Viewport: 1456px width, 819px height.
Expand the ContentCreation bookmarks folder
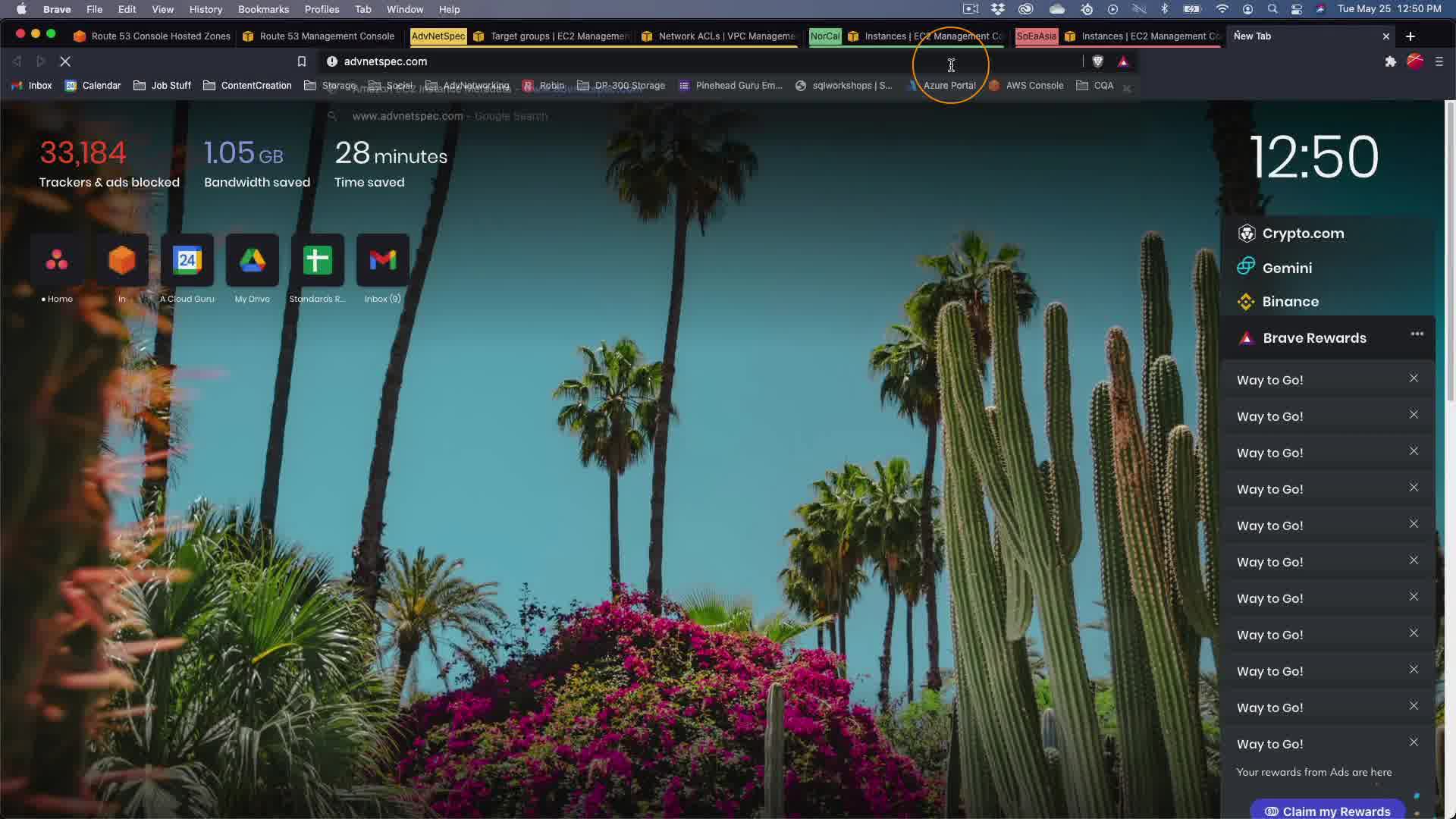(x=247, y=86)
